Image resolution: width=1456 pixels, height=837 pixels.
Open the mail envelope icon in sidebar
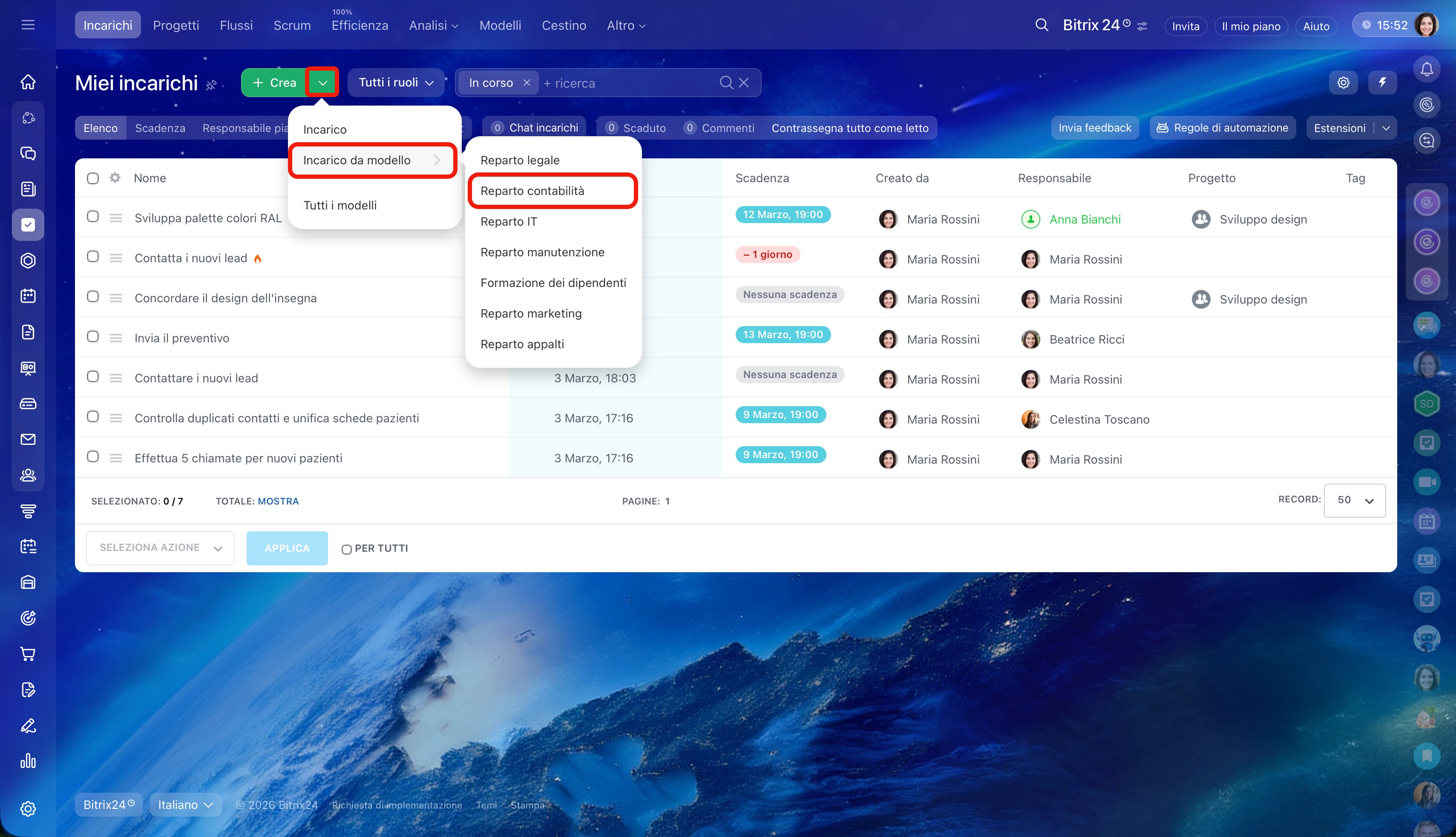(x=28, y=439)
